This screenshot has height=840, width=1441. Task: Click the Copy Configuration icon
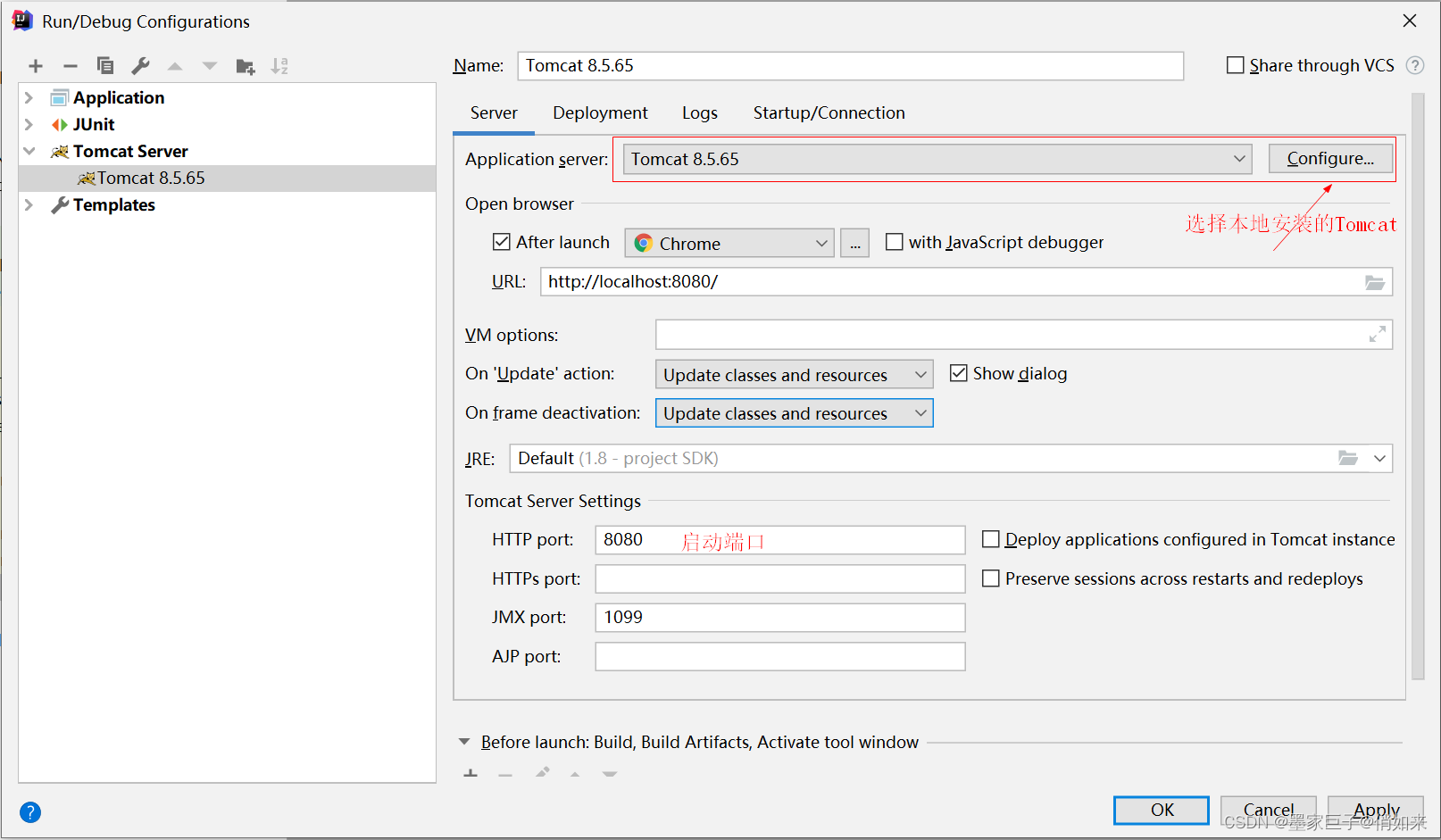pos(105,66)
